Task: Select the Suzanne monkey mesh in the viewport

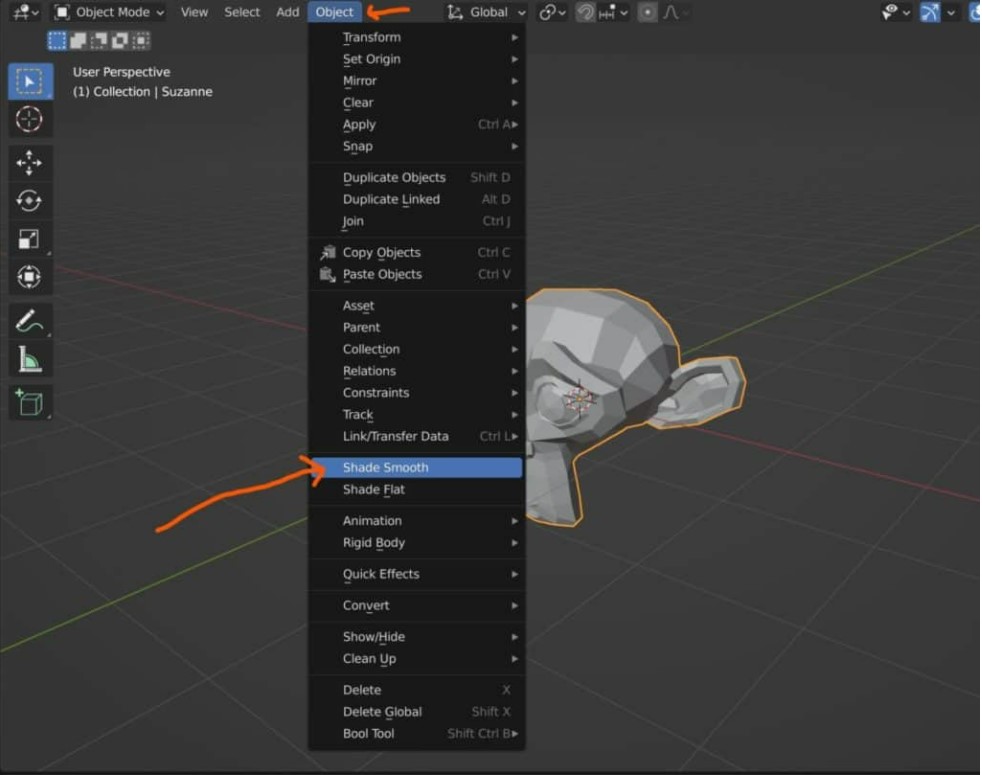Action: click(620, 380)
